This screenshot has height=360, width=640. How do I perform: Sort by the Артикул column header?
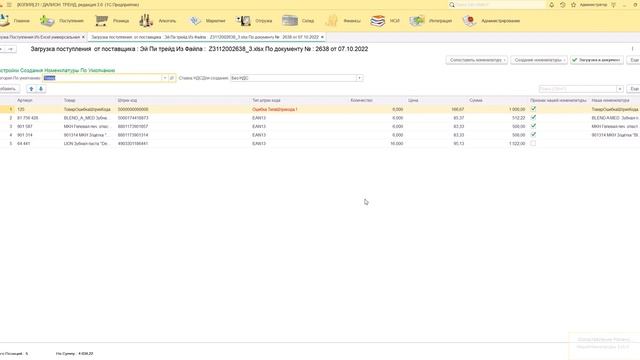(x=25, y=100)
